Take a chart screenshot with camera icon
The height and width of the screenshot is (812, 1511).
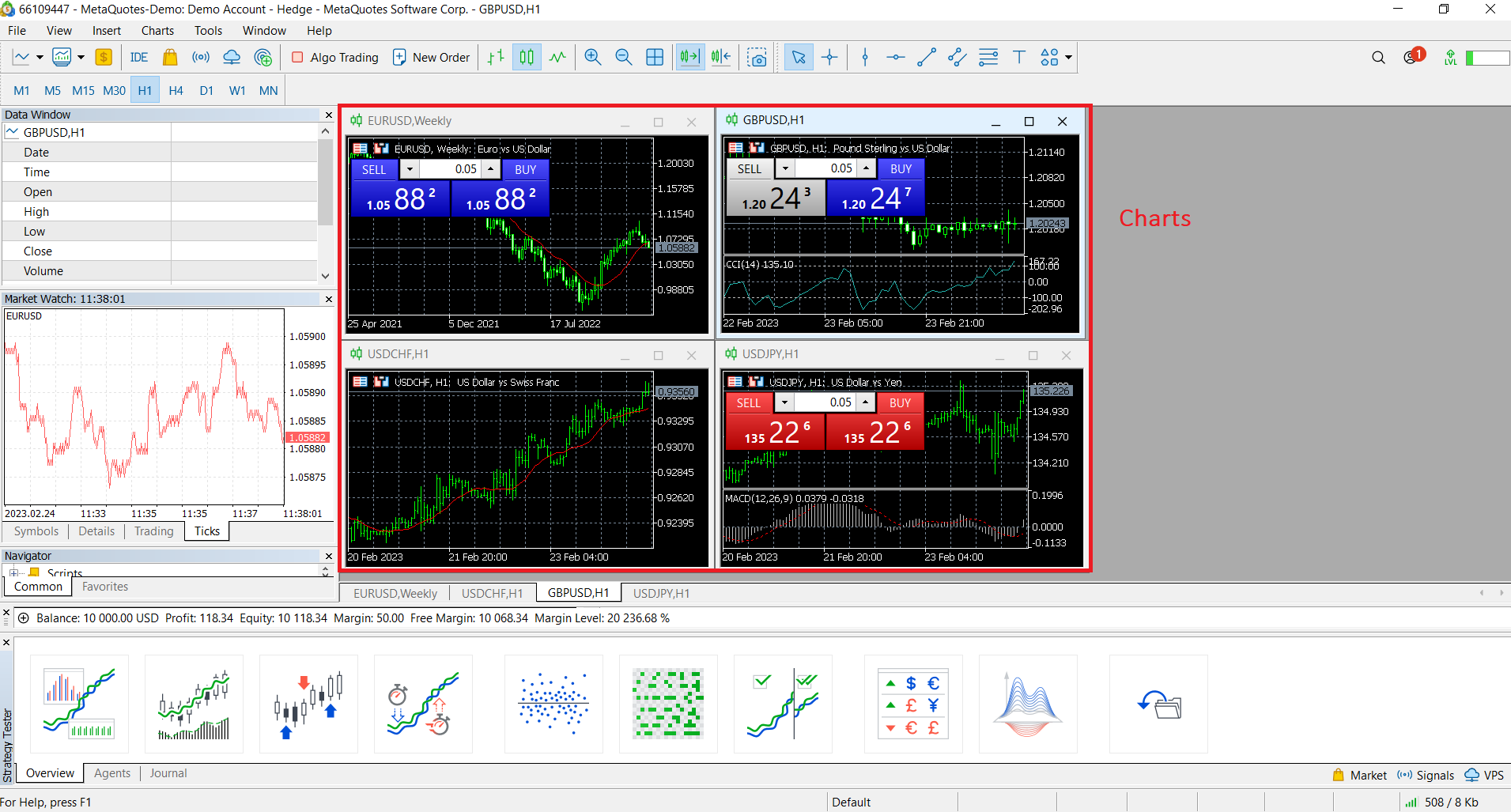[x=757, y=57]
